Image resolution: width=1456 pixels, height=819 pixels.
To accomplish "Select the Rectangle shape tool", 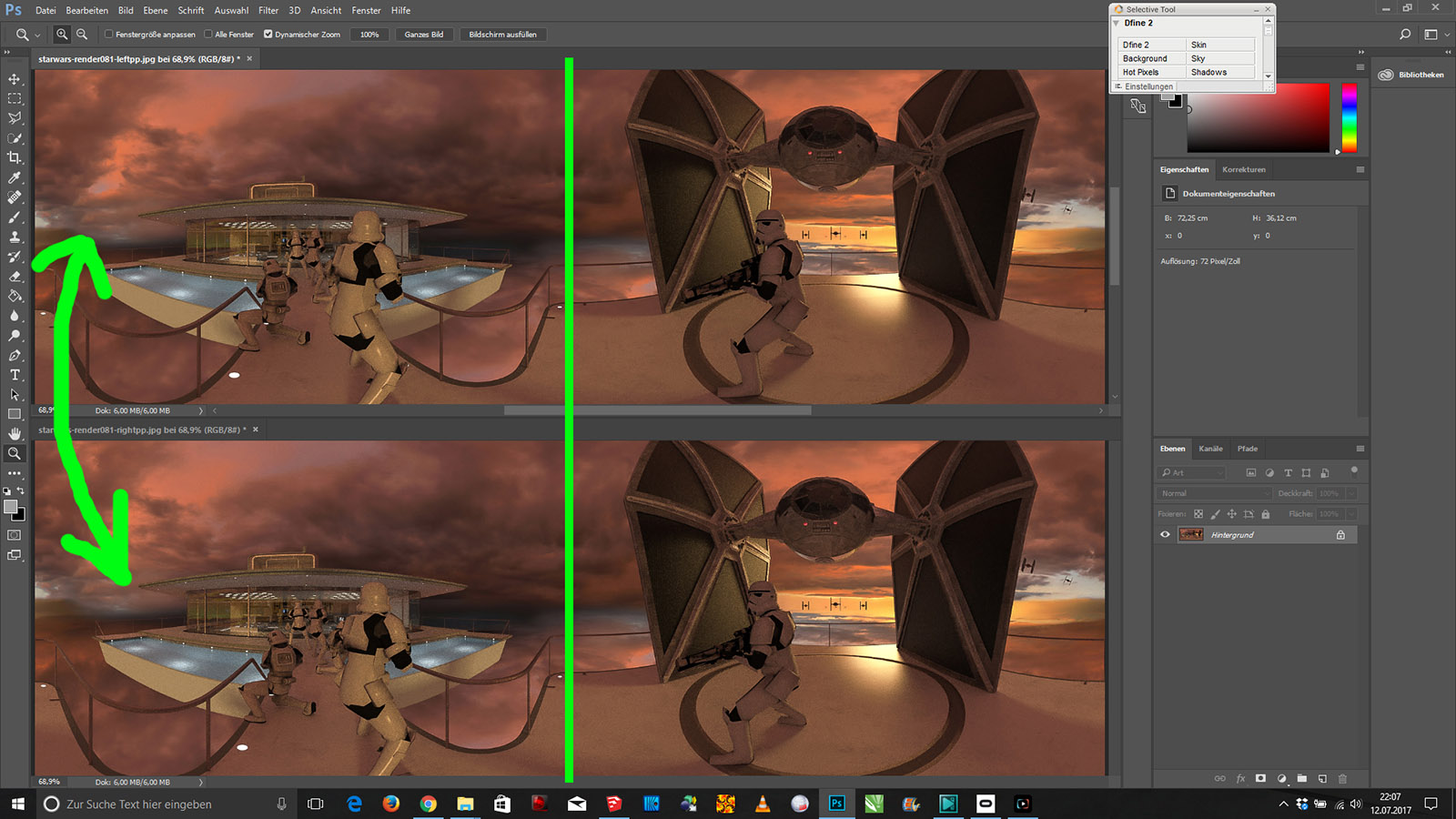I will point(15,414).
